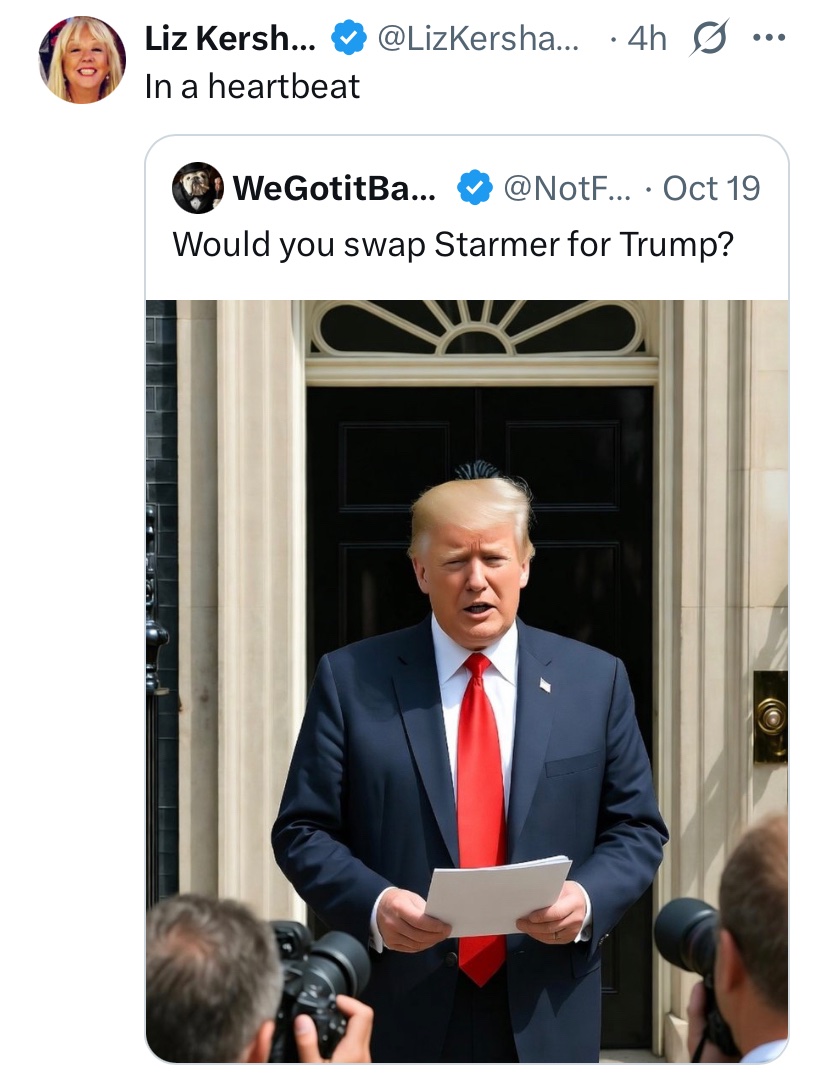The image size is (828, 1079).
Task: Open the Liz Kersh... display name
Action: 230,38
